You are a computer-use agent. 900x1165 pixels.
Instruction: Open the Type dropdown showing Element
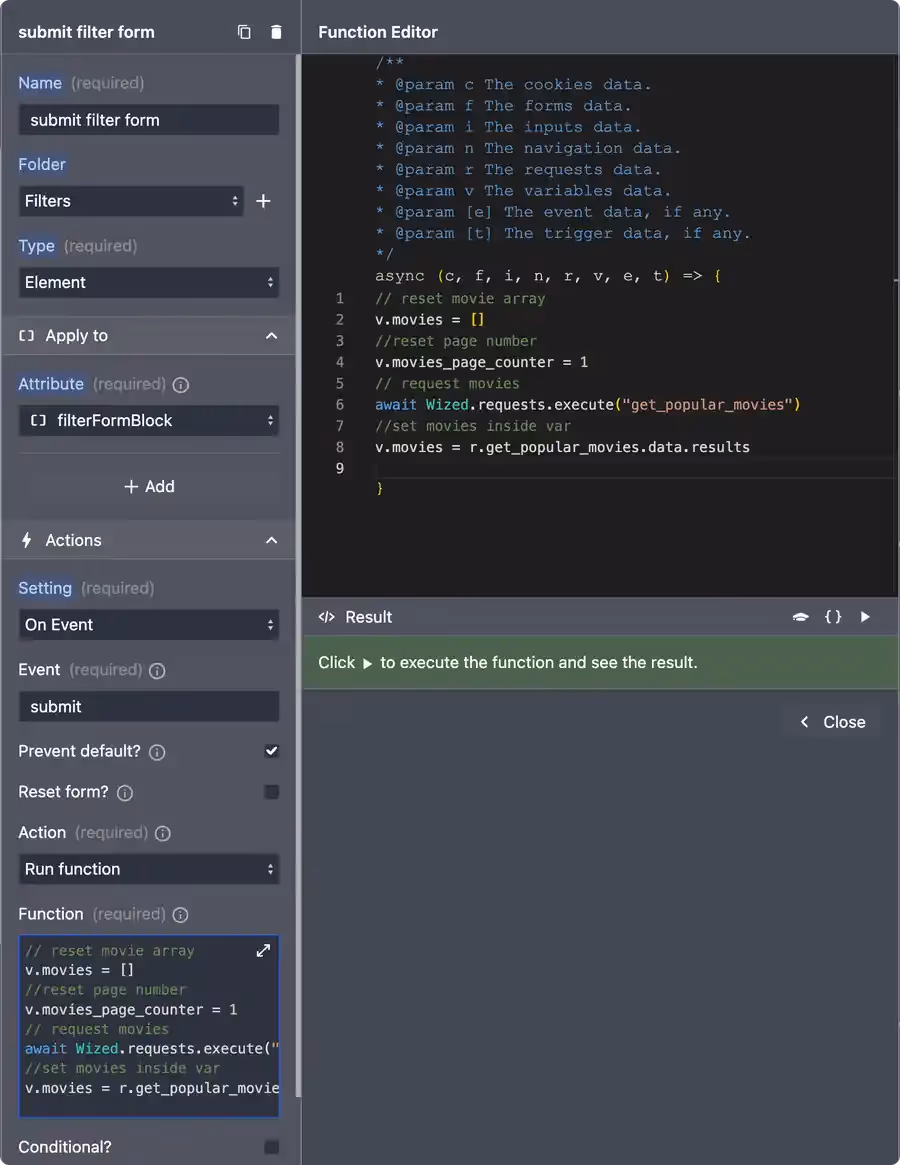click(148, 283)
